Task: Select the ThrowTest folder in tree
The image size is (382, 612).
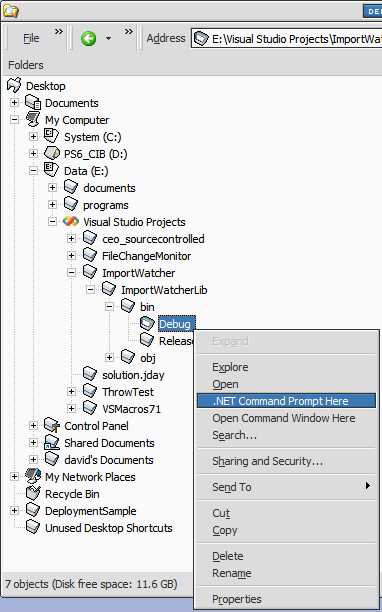Action: coord(128,392)
